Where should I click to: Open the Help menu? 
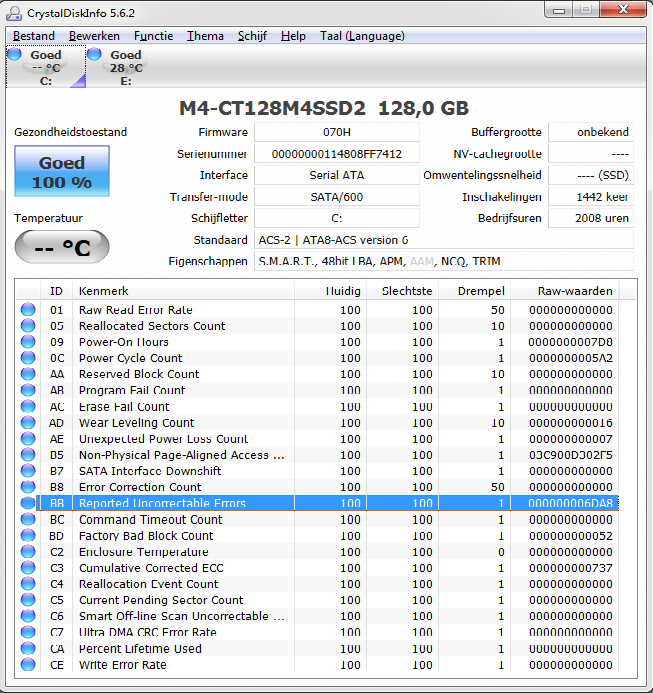293,36
